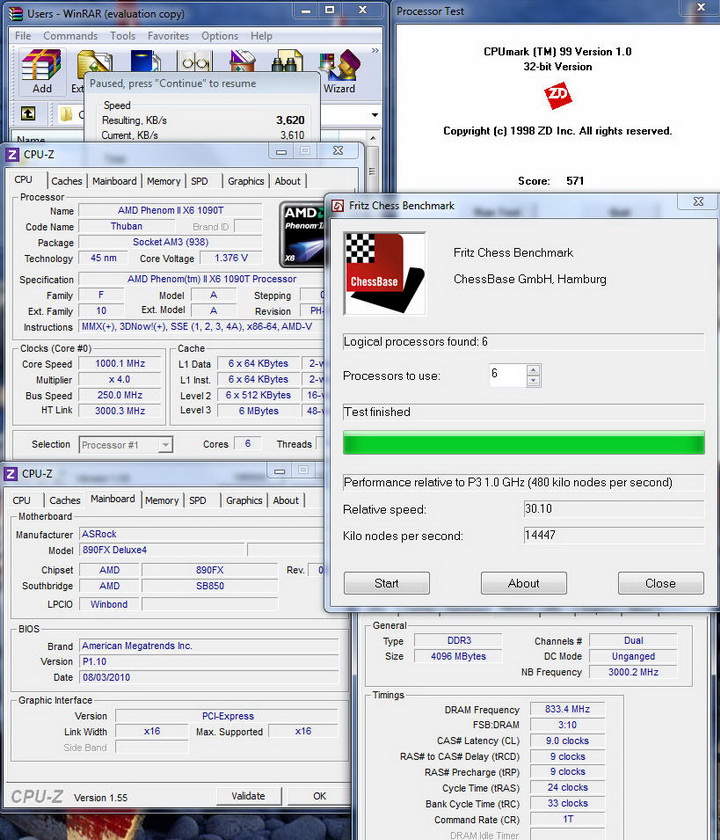The image size is (720, 840).
Task: Click the Test archive icon in WinRAR toolbar
Action: (x=146, y=61)
